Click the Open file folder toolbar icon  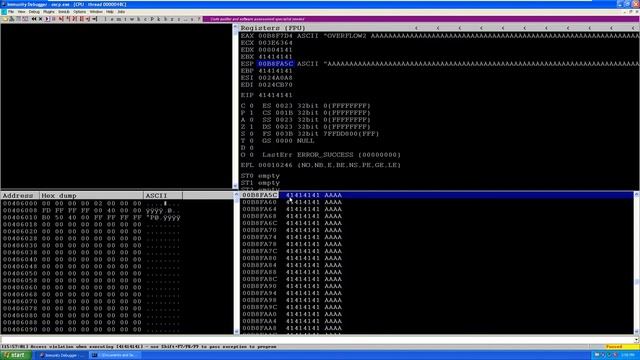click(x=5, y=19)
